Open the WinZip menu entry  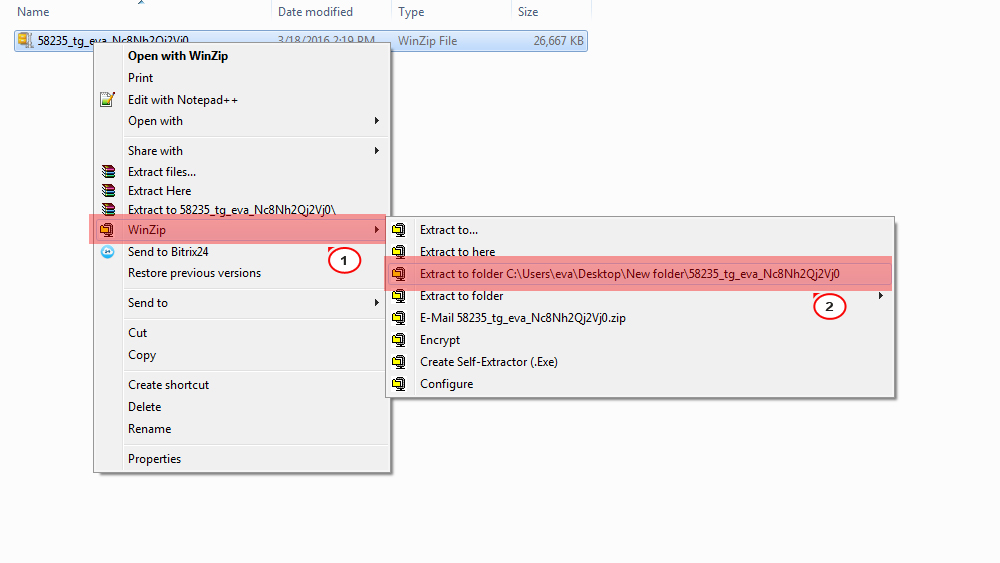(242, 230)
